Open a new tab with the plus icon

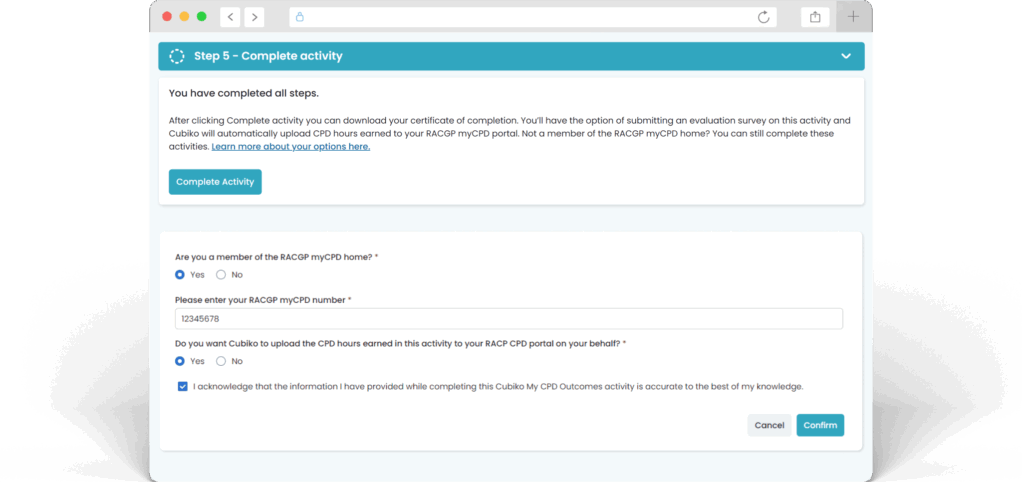click(853, 17)
